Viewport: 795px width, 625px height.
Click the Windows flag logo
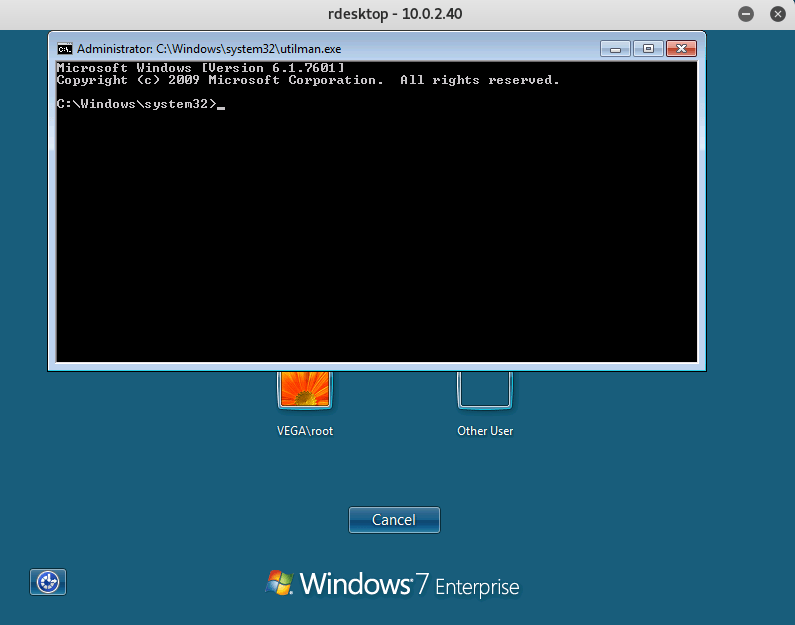point(279,582)
